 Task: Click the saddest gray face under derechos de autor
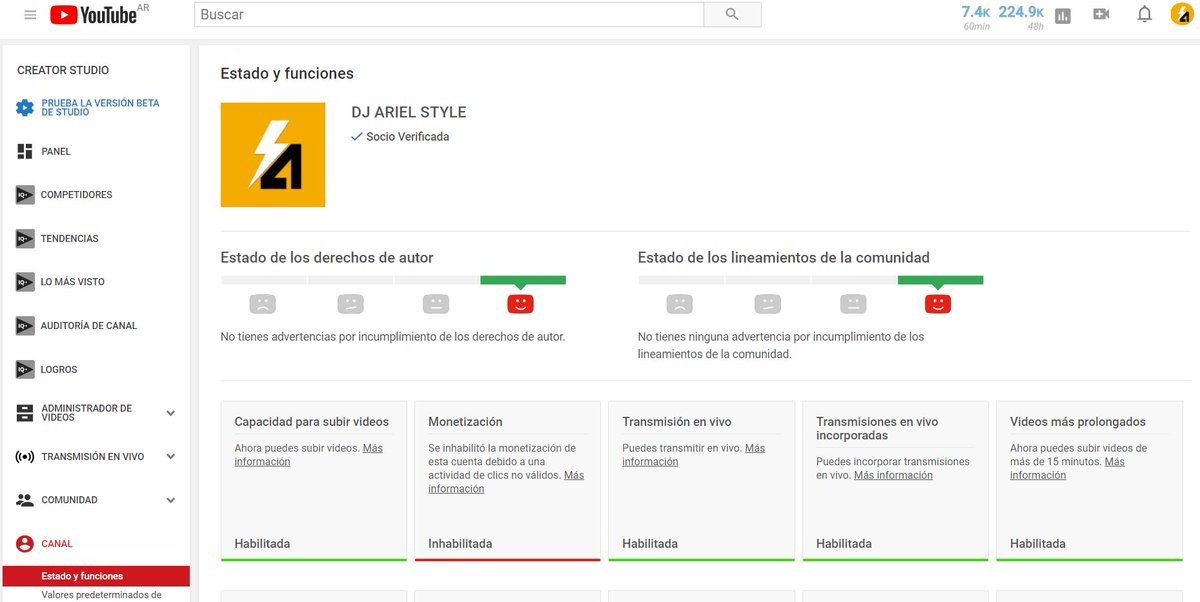pyautogui.click(x=263, y=303)
